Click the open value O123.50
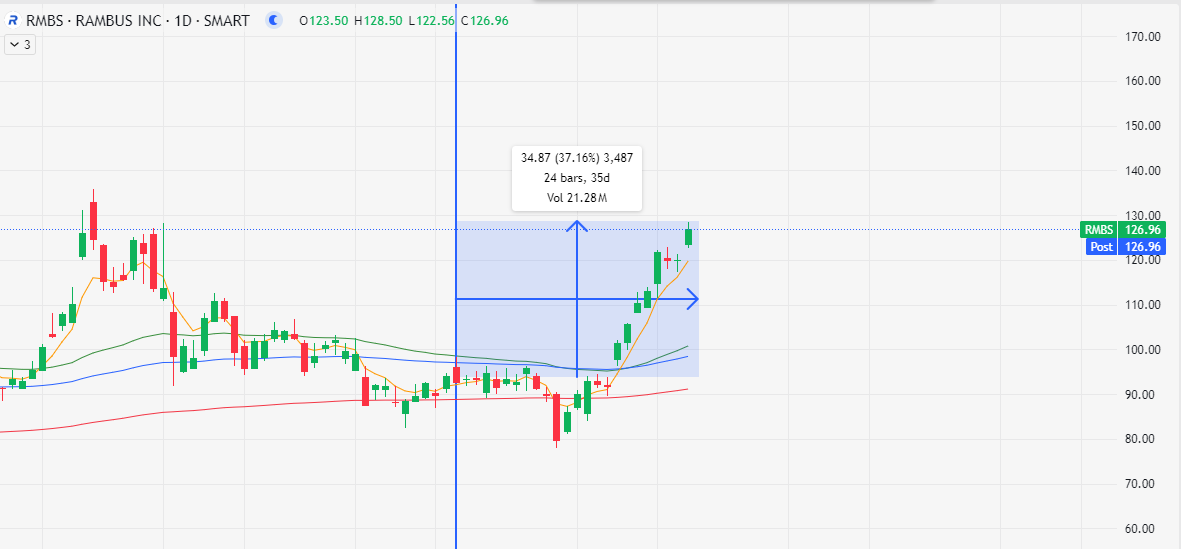Screen dimensions: 1181x549 pos(324,21)
